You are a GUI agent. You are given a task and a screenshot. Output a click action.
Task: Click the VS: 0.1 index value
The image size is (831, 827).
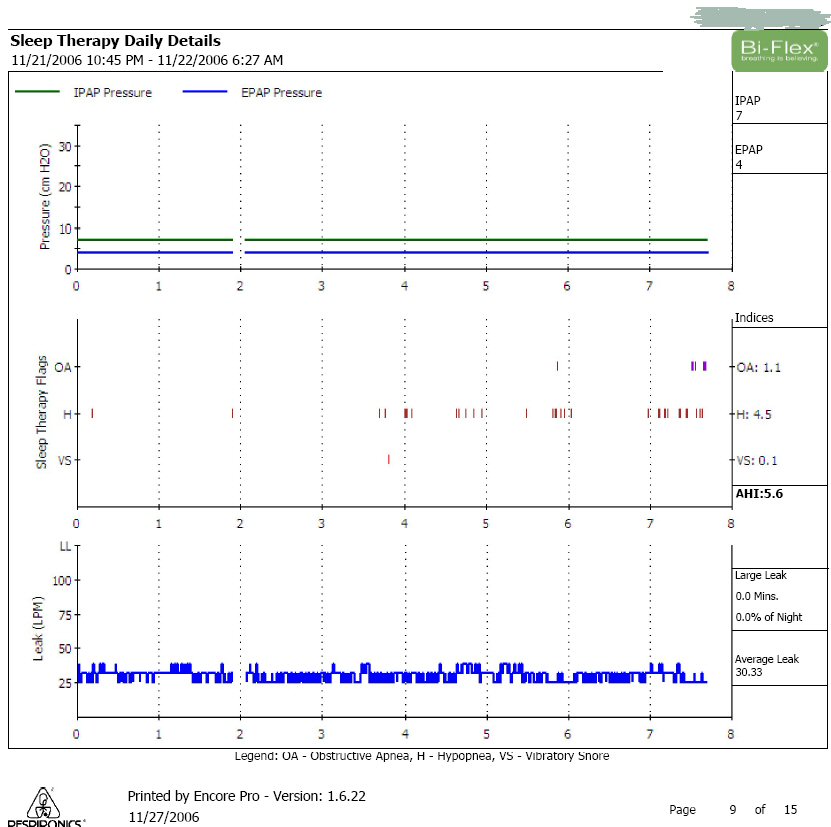(757, 461)
